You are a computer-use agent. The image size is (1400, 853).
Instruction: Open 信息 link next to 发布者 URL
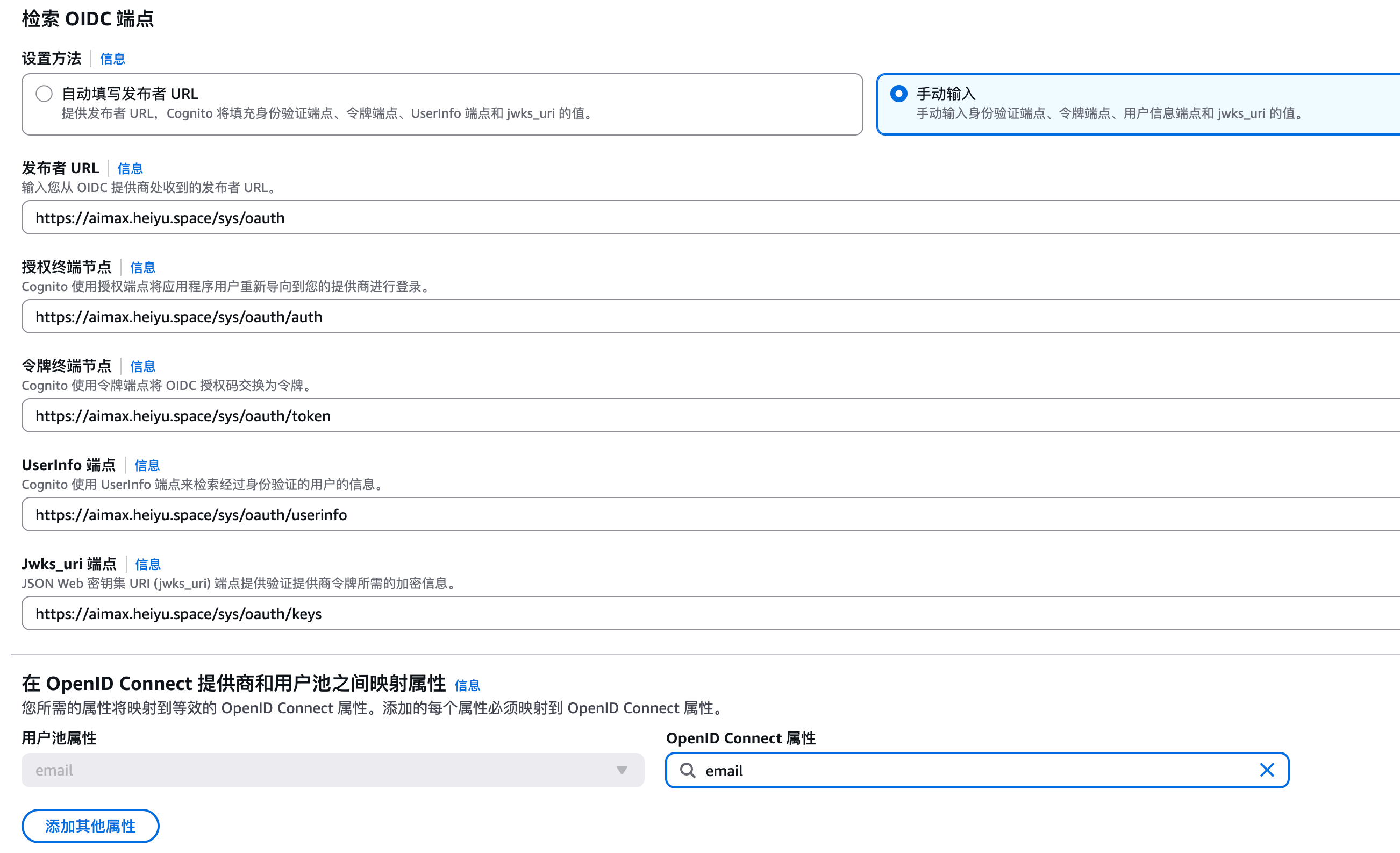[130, 169]
